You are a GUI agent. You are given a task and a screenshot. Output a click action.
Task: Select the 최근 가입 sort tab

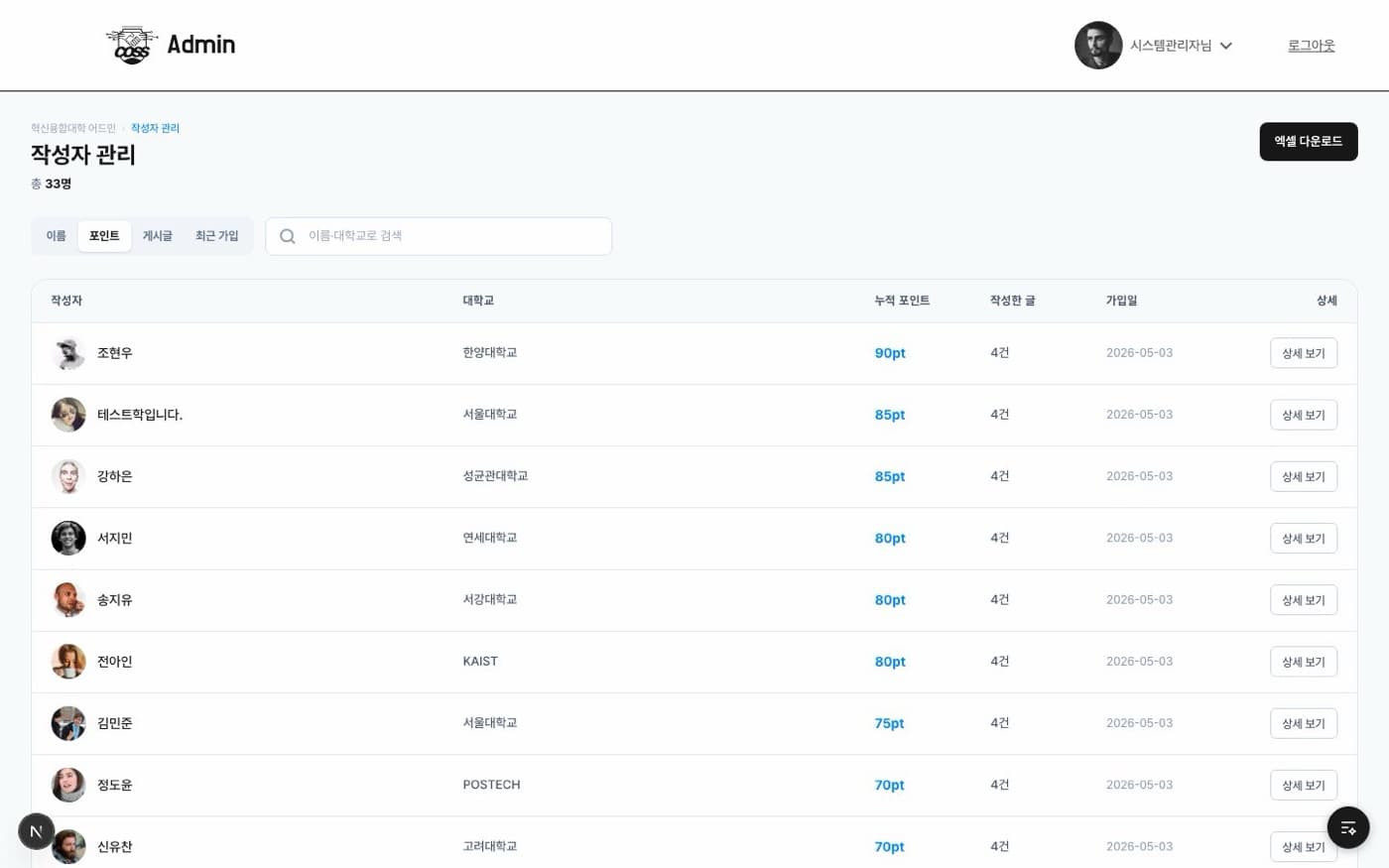[216, 236]
